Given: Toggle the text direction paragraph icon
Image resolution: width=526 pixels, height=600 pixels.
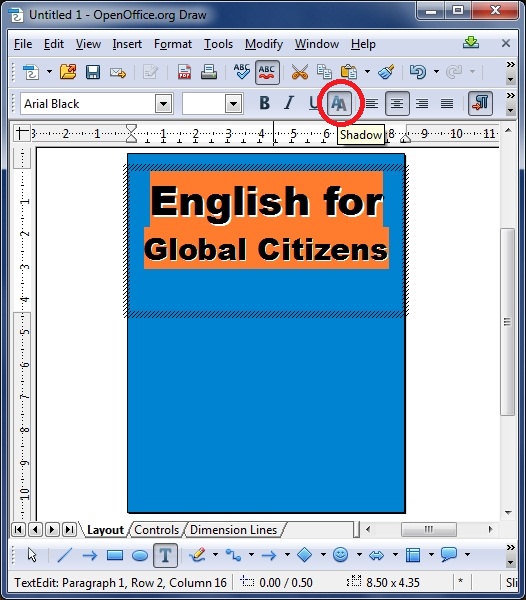Looking at the screenshot, I should pos(480,103).
